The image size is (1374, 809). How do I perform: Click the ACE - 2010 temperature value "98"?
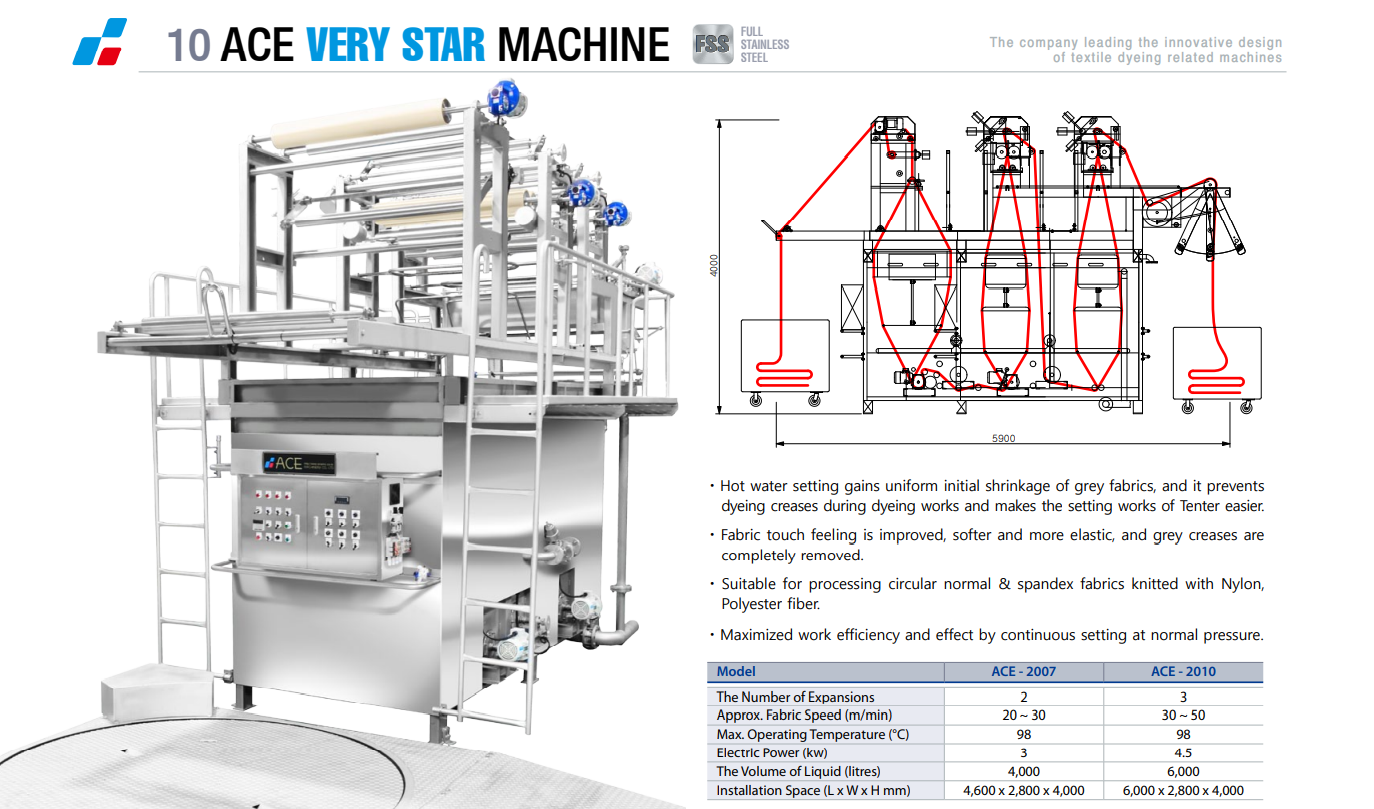[1183, 734]
